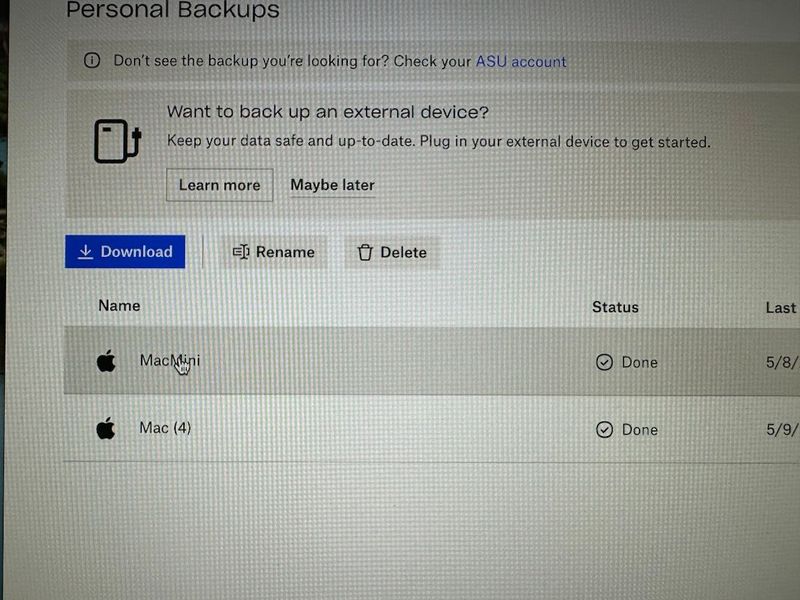Click the info circle icon
Image resolution: width=800 pixels, height=600 pixels.
(x=92, y=61)
